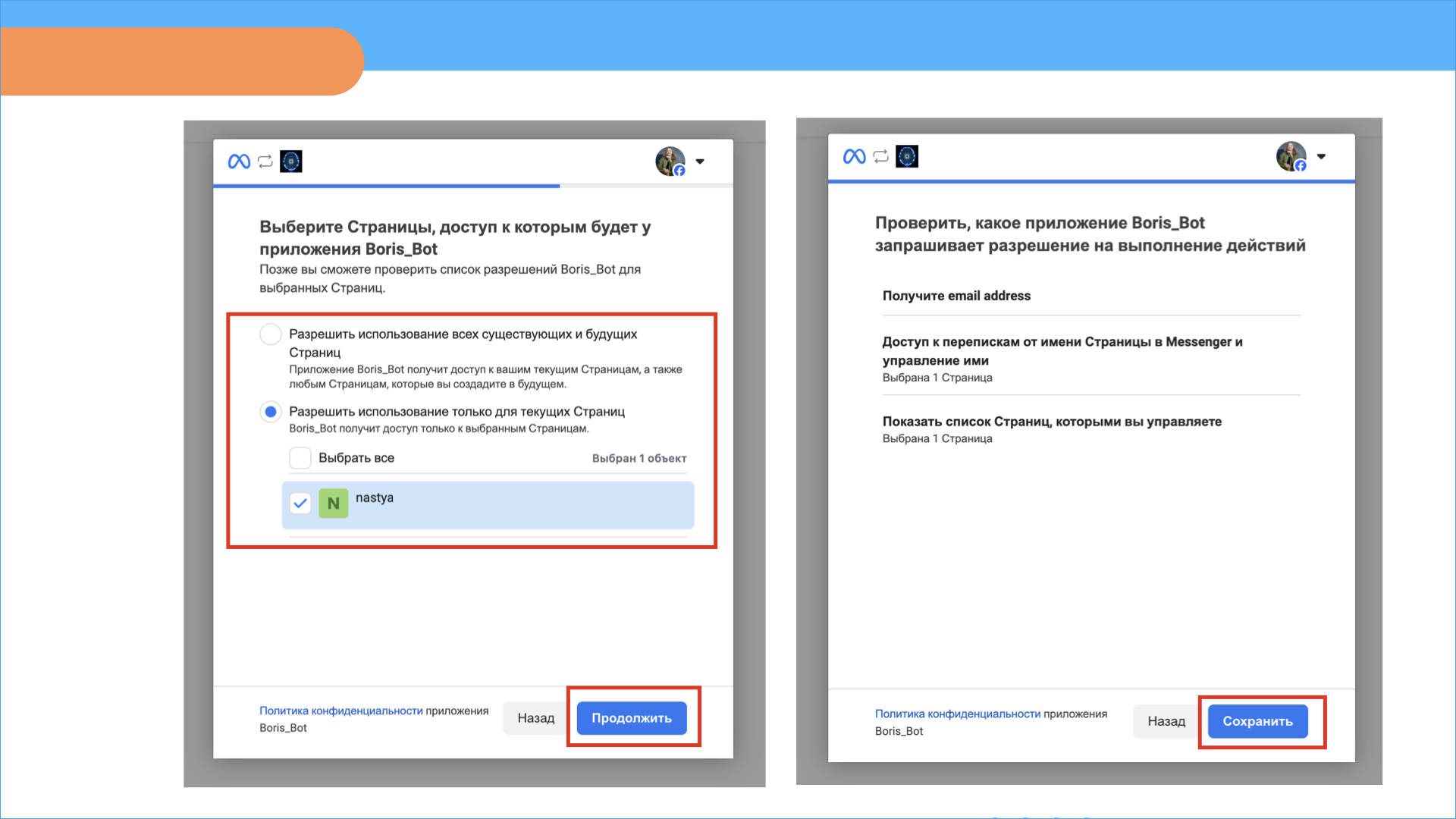Open profile avatar in left dialog
Image resolution: width=1456 pixels, height=819 pixels.
[670, 162]
